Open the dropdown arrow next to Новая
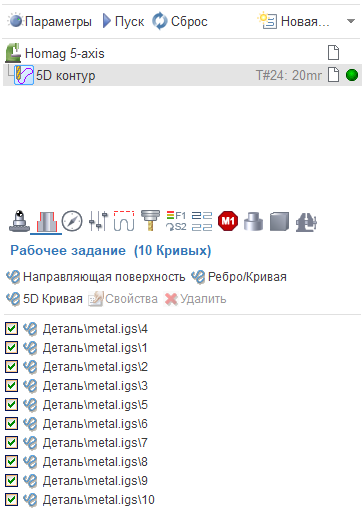This screenshot has width=362, height=515. pos(351,22)
